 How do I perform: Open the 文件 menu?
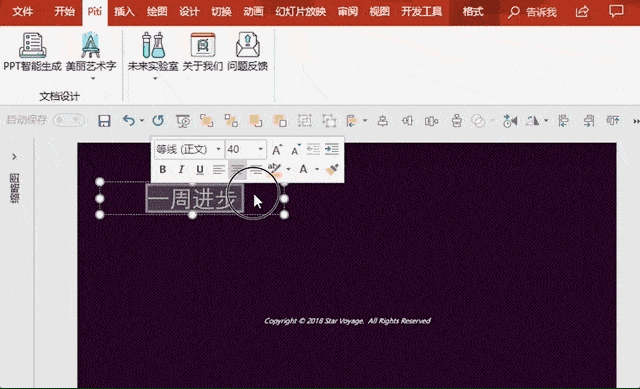click(23, 11)
